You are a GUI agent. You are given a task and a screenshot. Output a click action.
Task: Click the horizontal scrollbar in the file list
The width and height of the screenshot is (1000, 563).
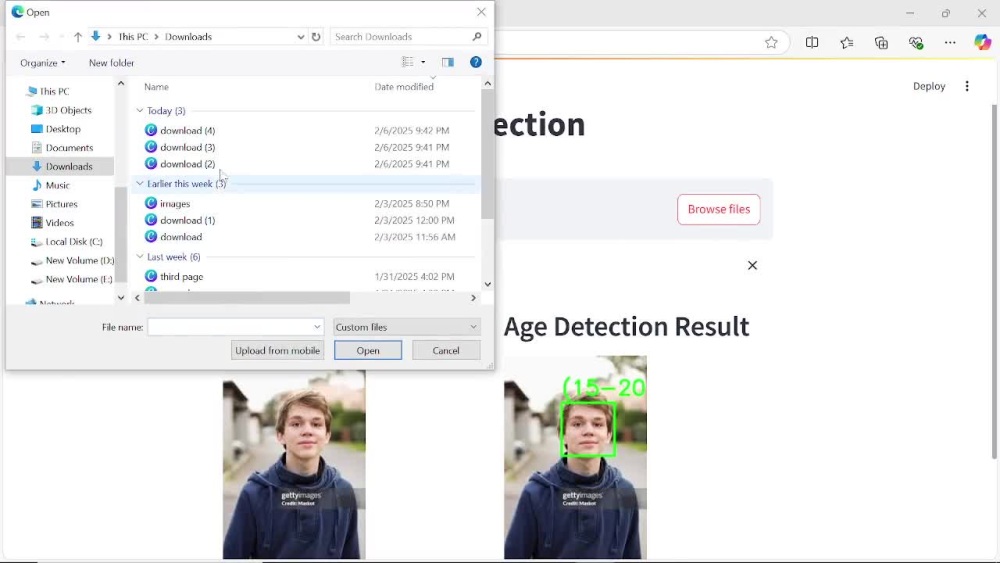[x=247, y=298]
